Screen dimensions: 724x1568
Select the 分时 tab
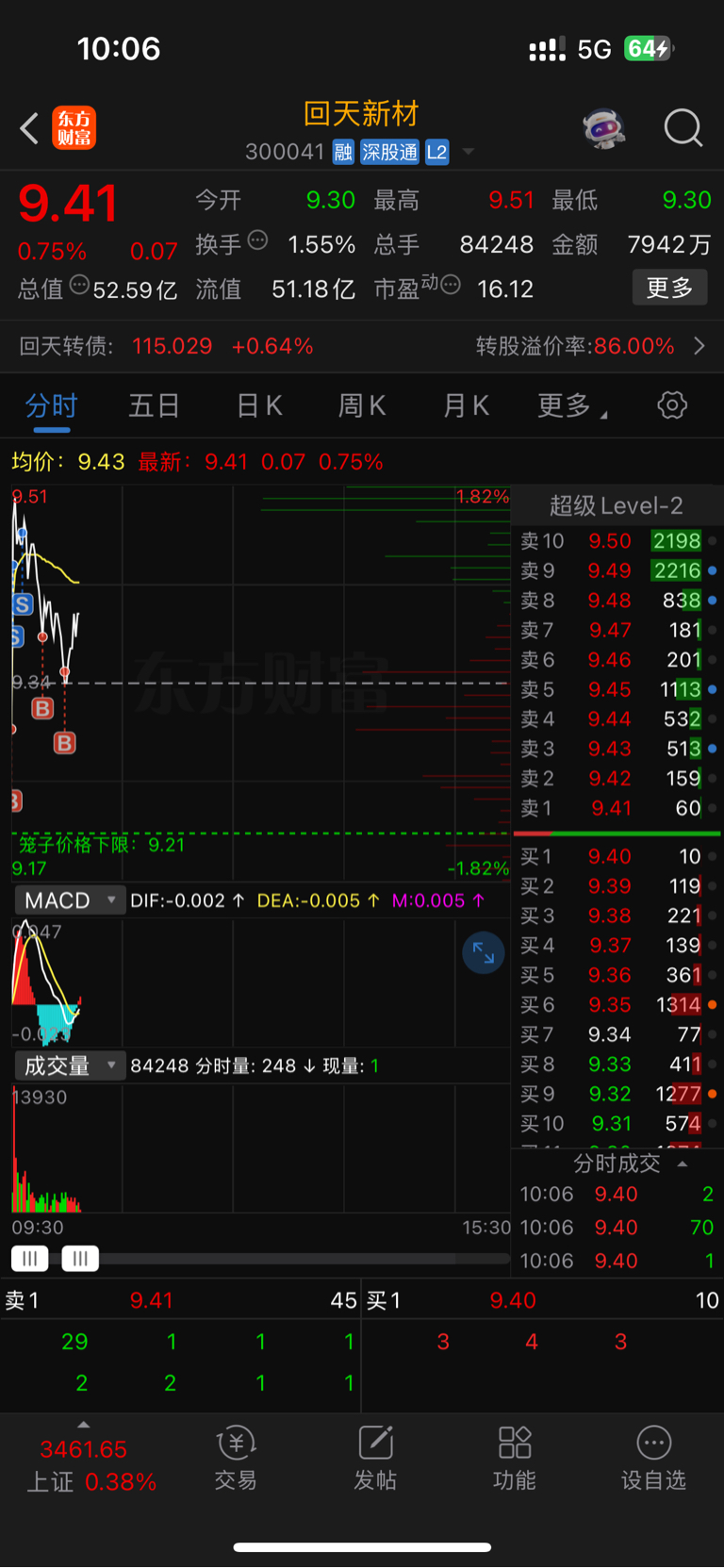coord(52,406)
